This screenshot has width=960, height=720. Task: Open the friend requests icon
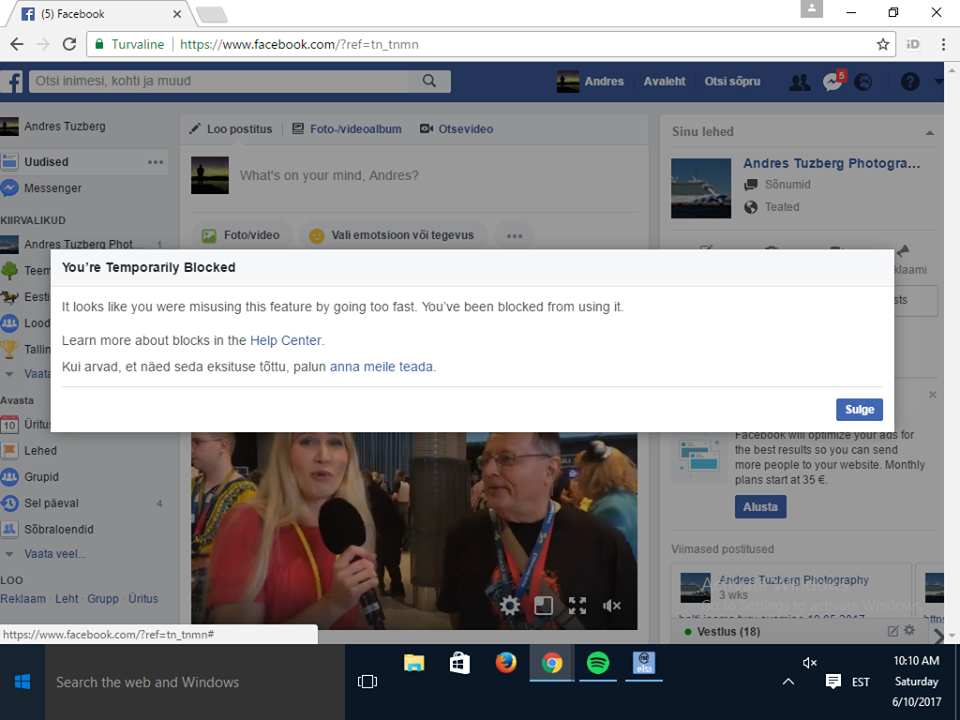pyautogui.click(x=800, y=82)
